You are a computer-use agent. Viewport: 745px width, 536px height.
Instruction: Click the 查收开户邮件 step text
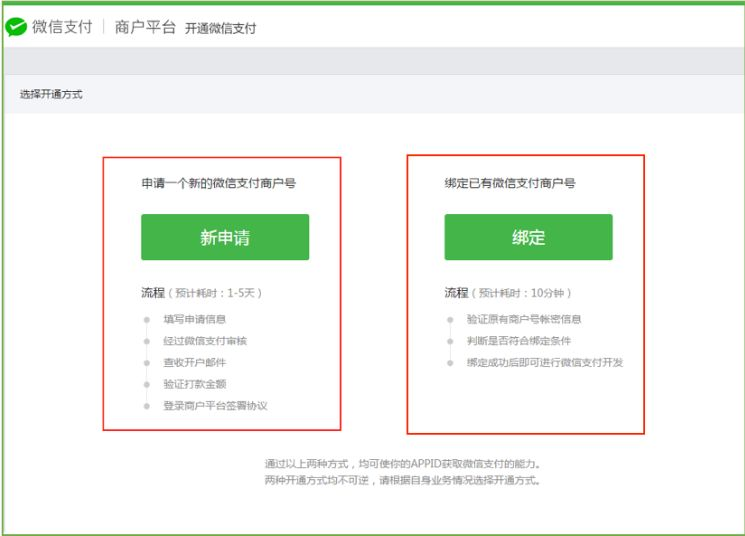point(194,363)
